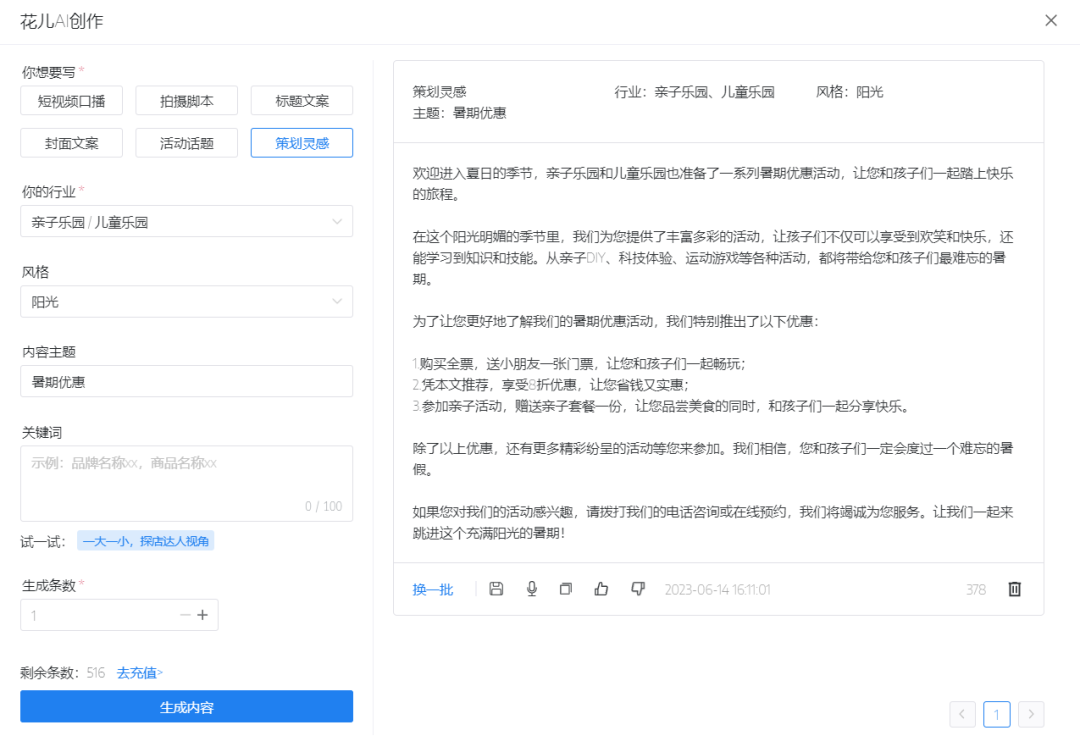
Task: Open the 你的行业 industry dropdown
Action: click(x=187, y=222)
